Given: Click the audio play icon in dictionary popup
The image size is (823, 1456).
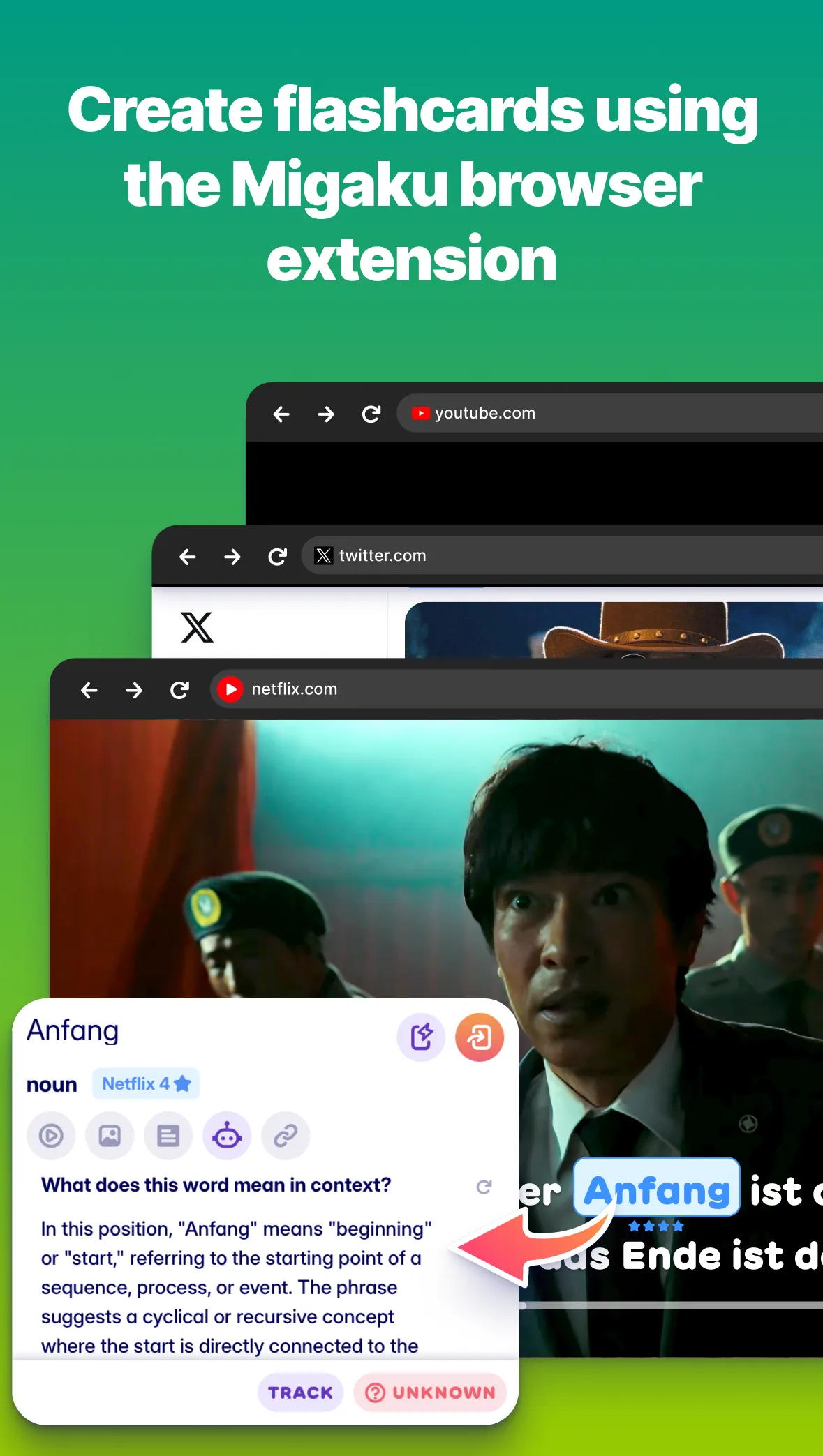Looking at the screenshot, I should (51, 1136).
